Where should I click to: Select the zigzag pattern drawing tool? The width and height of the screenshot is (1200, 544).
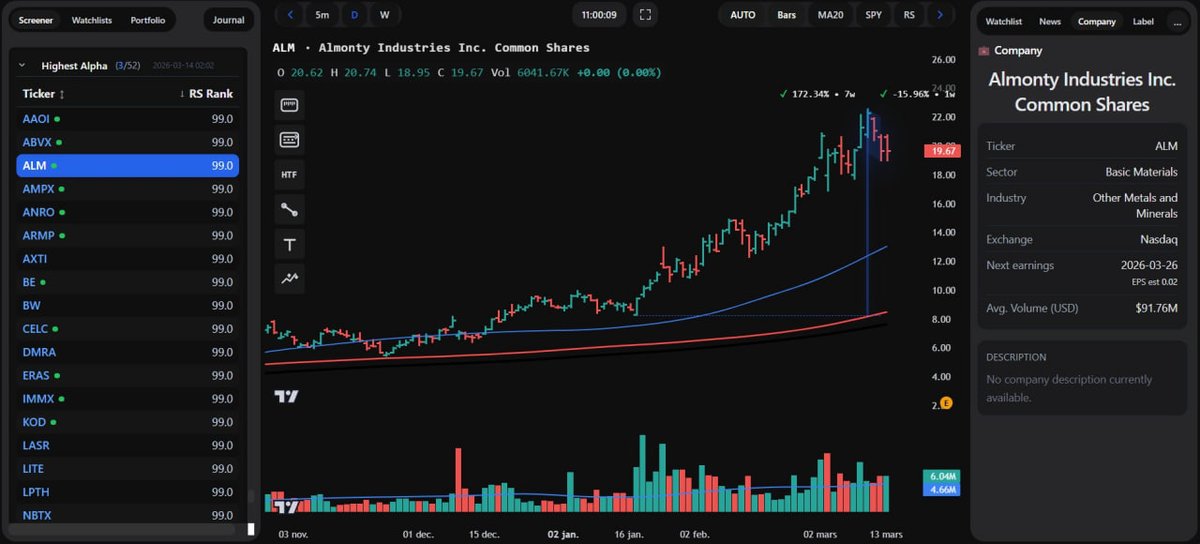point(290,279)
